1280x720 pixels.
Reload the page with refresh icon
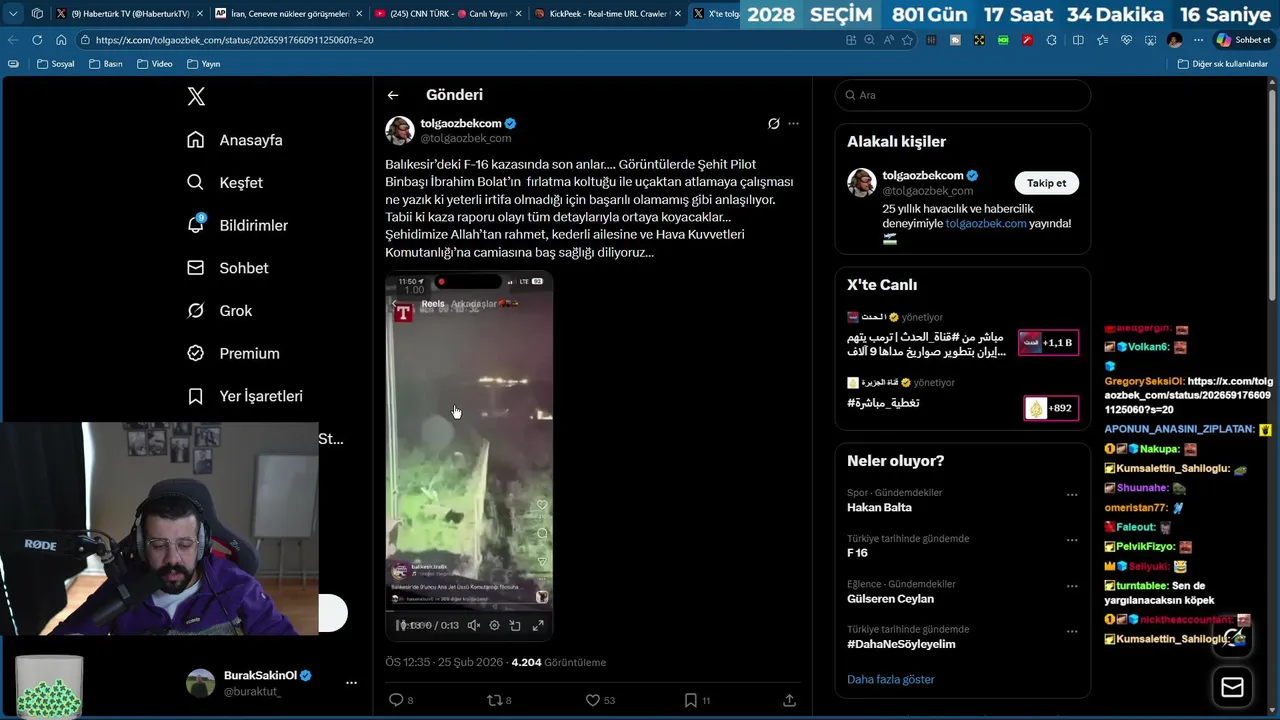[x=37, y=40]
